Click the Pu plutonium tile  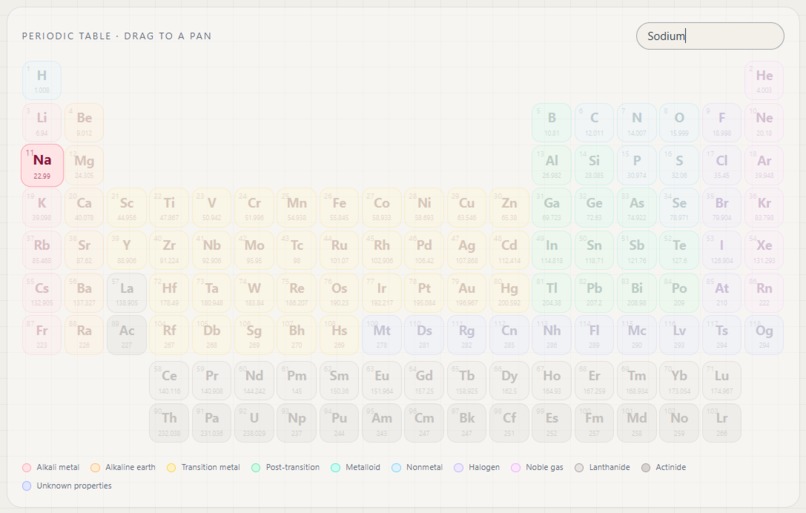(x=339, y=423)
